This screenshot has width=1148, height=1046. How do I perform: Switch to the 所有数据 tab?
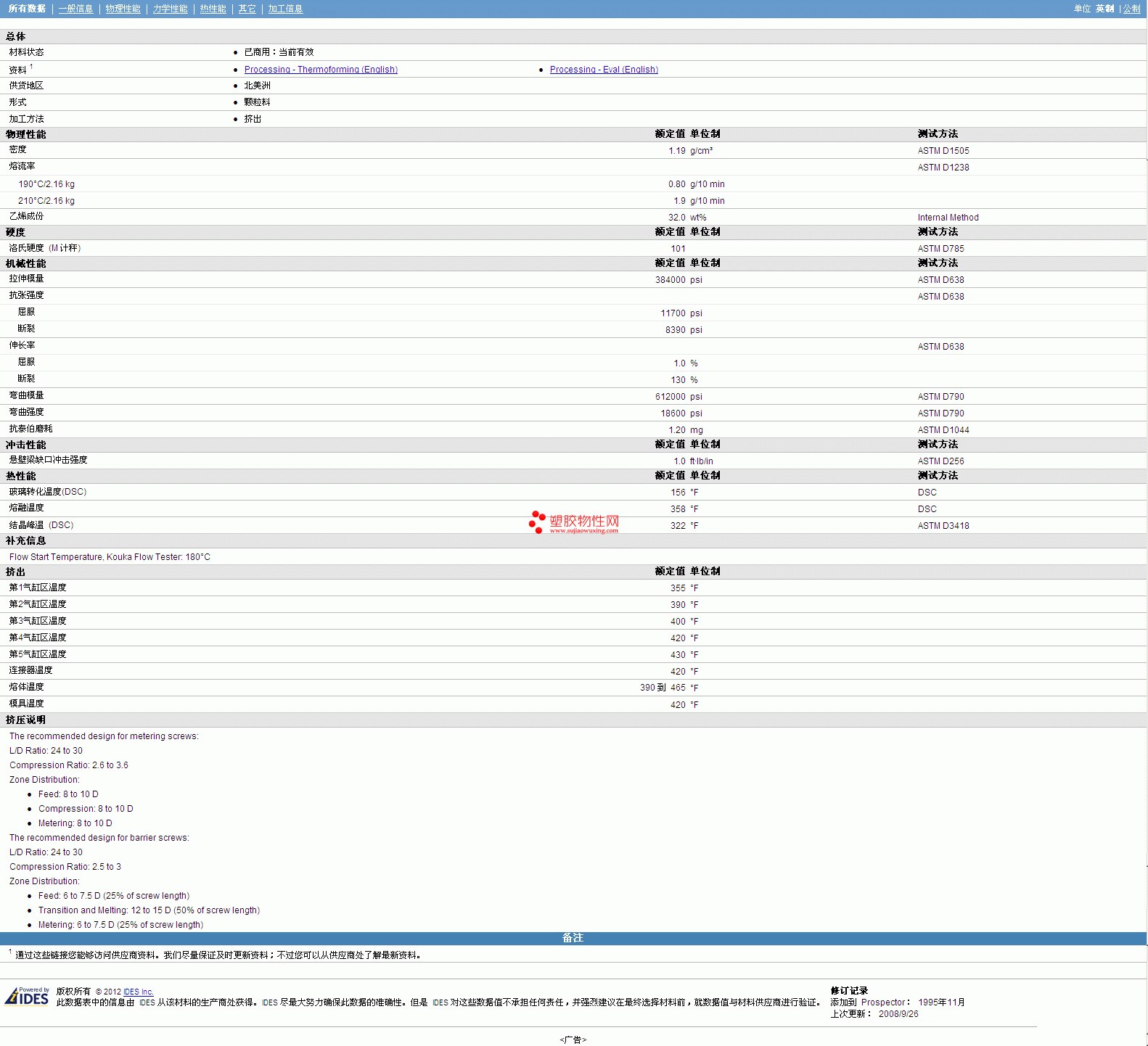pos(27,9)
